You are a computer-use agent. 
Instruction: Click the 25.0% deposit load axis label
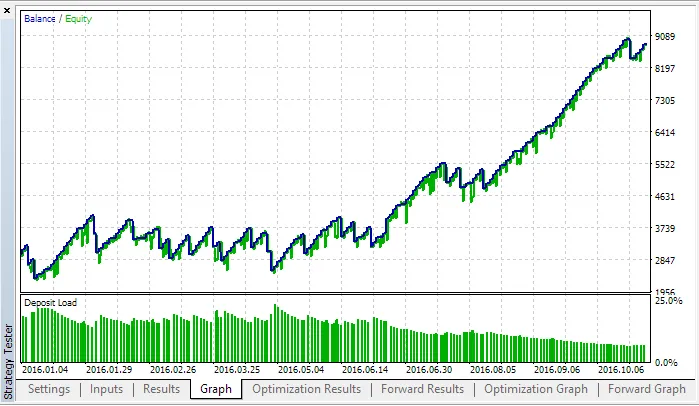tap(668, 300)
